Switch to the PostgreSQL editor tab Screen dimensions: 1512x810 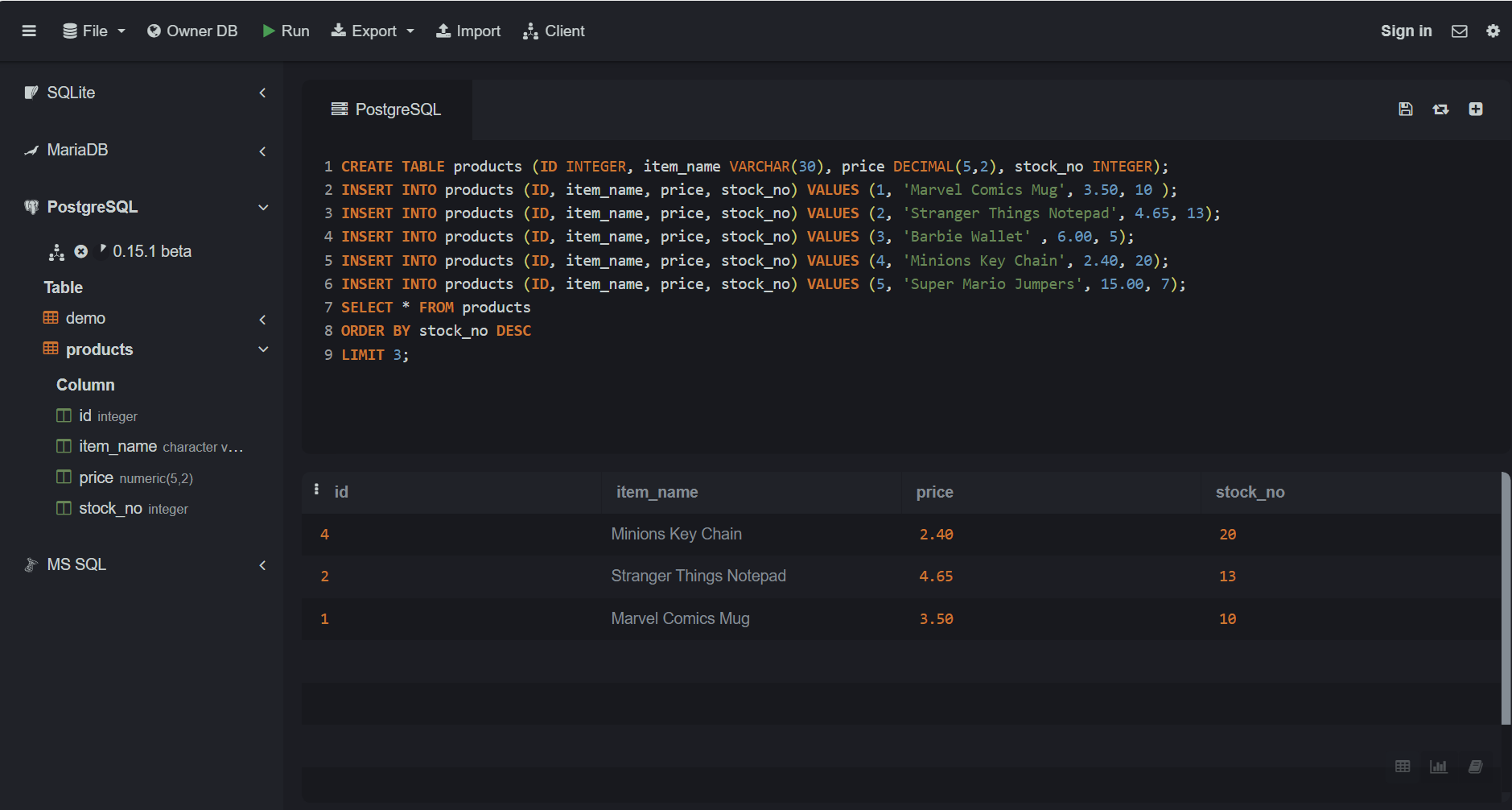click(x=386, y=110)
